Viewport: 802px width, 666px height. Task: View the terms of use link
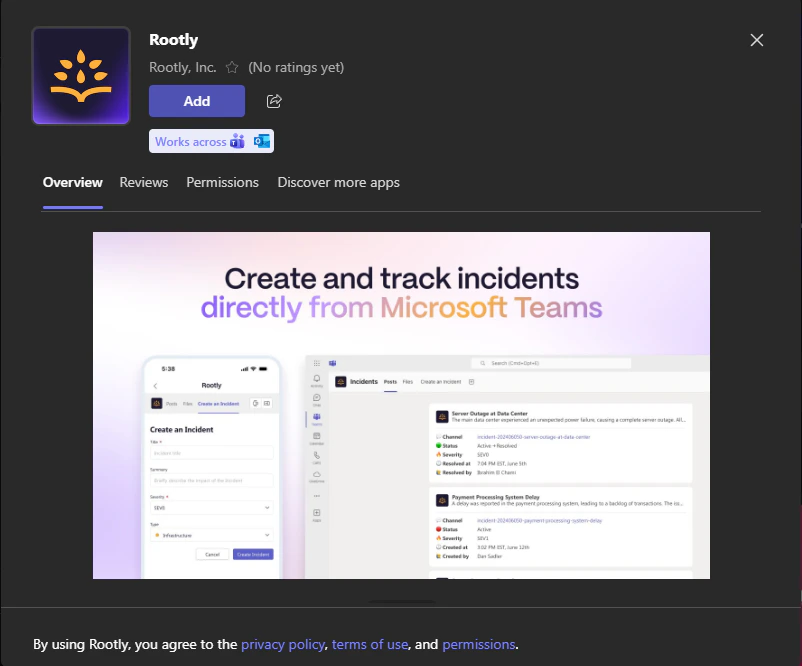[x=370, y=644]
